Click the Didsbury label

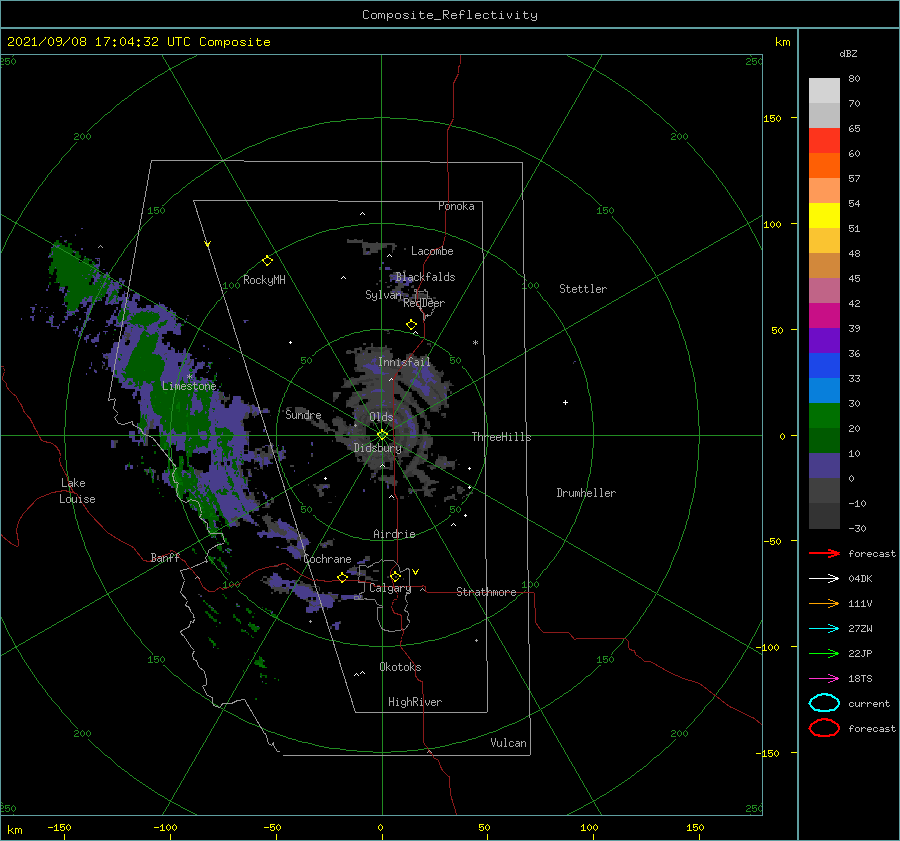pyautogui.click(x=377, y=448)
